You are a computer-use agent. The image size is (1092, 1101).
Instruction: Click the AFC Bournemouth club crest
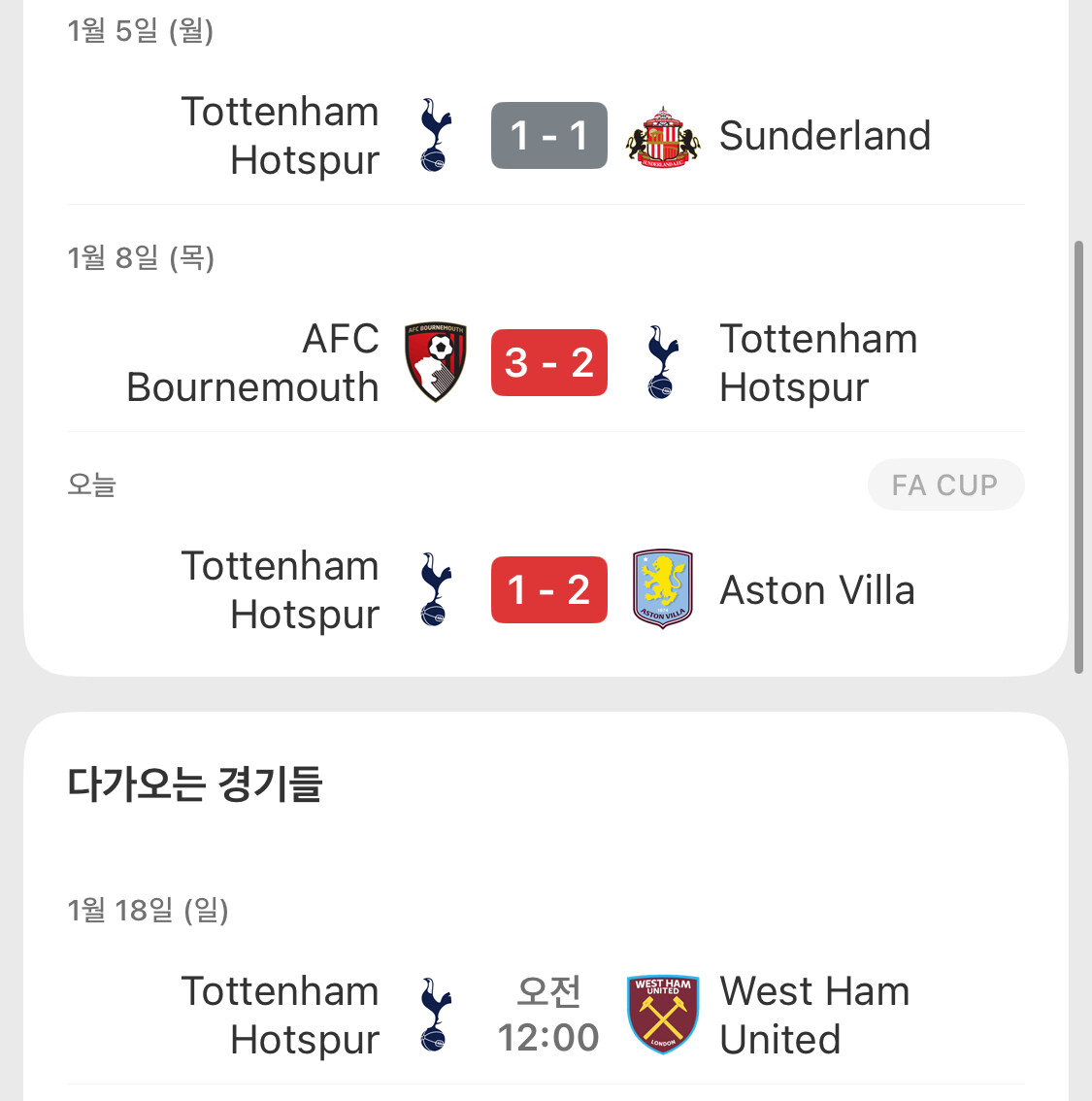[x=436, y=362]
